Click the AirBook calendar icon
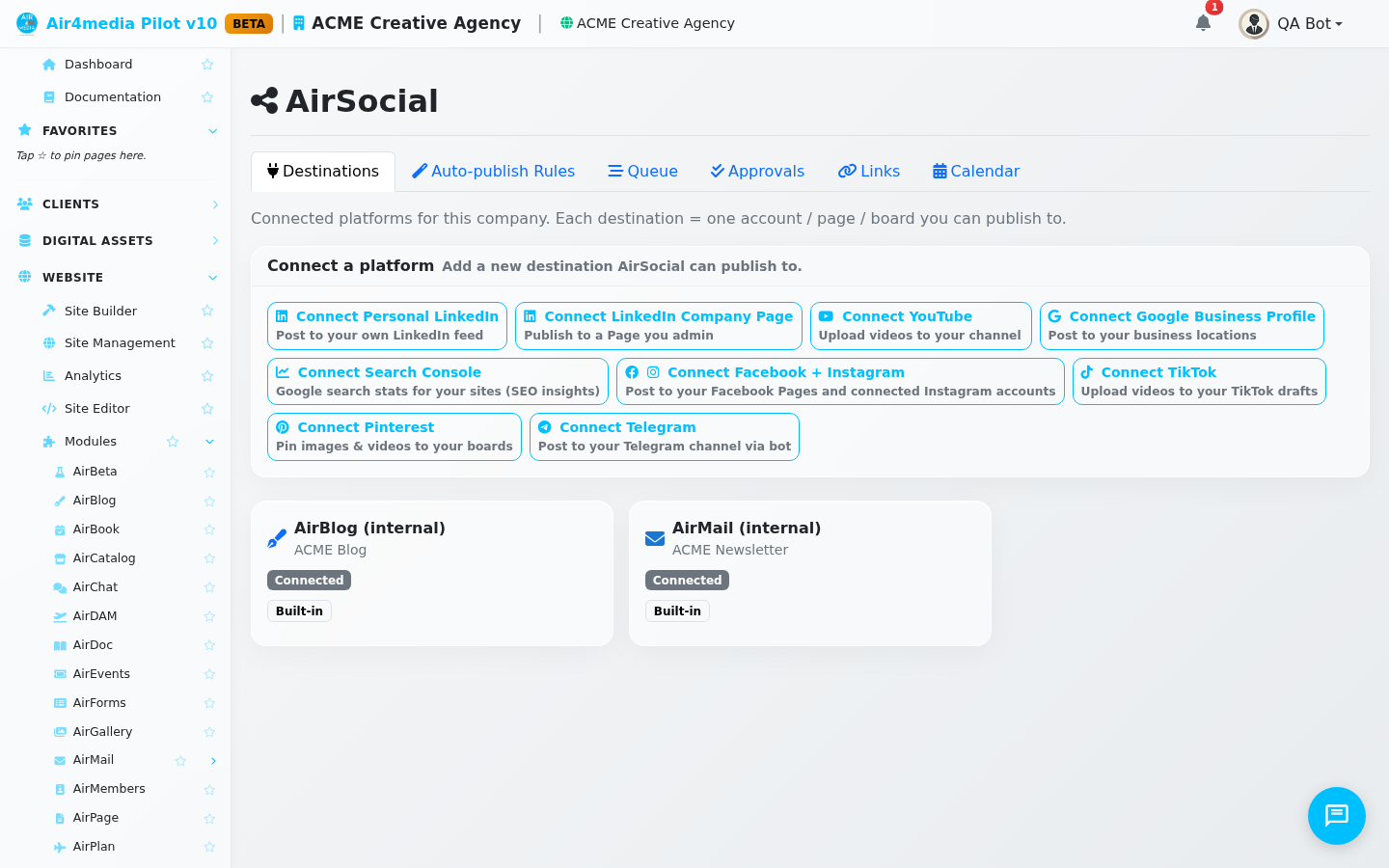Viewport: 1389px width, 868px height. (60, 530)
